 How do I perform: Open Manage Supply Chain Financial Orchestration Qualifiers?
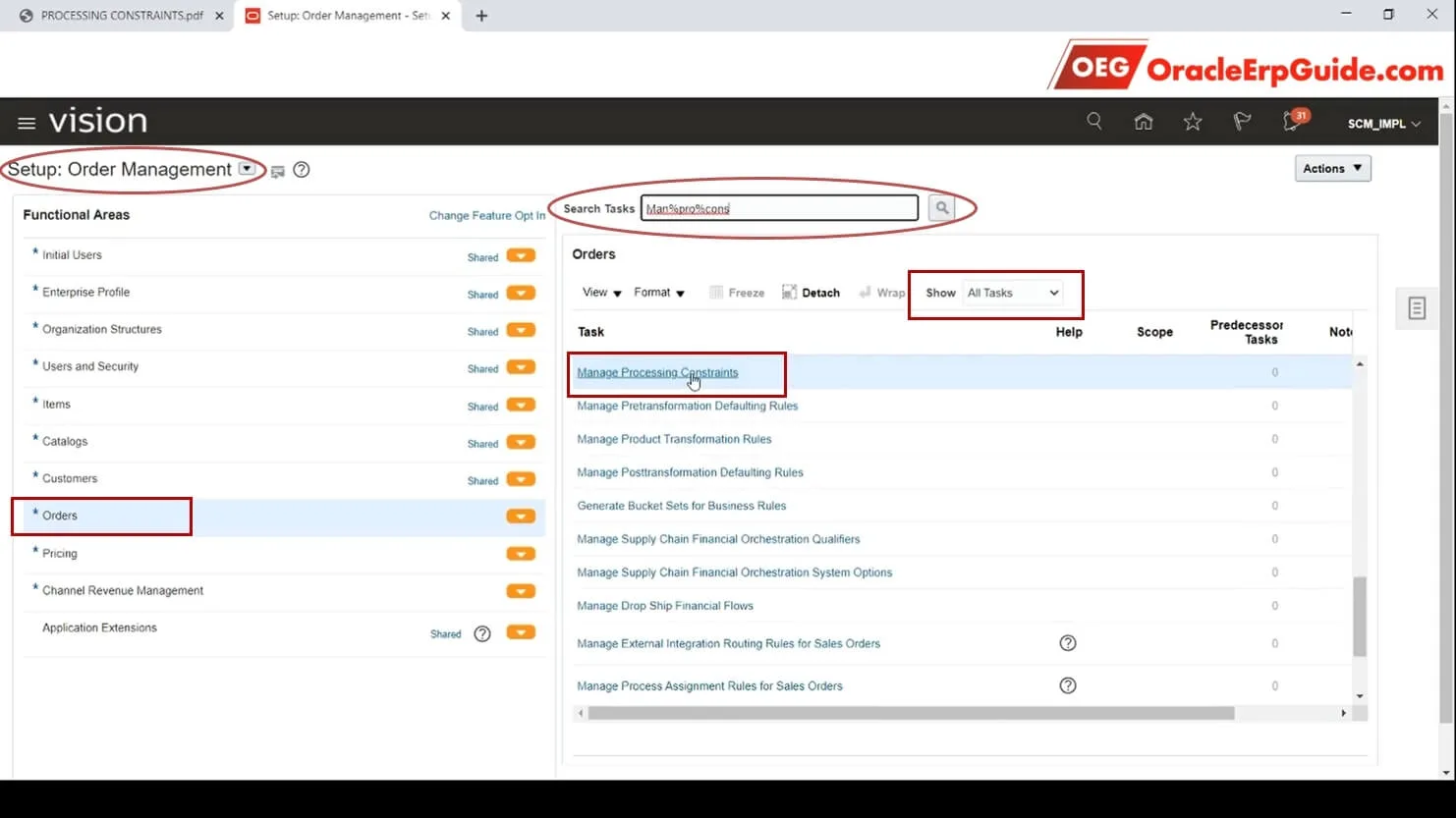pyautogui.click(x=718, y=540)
